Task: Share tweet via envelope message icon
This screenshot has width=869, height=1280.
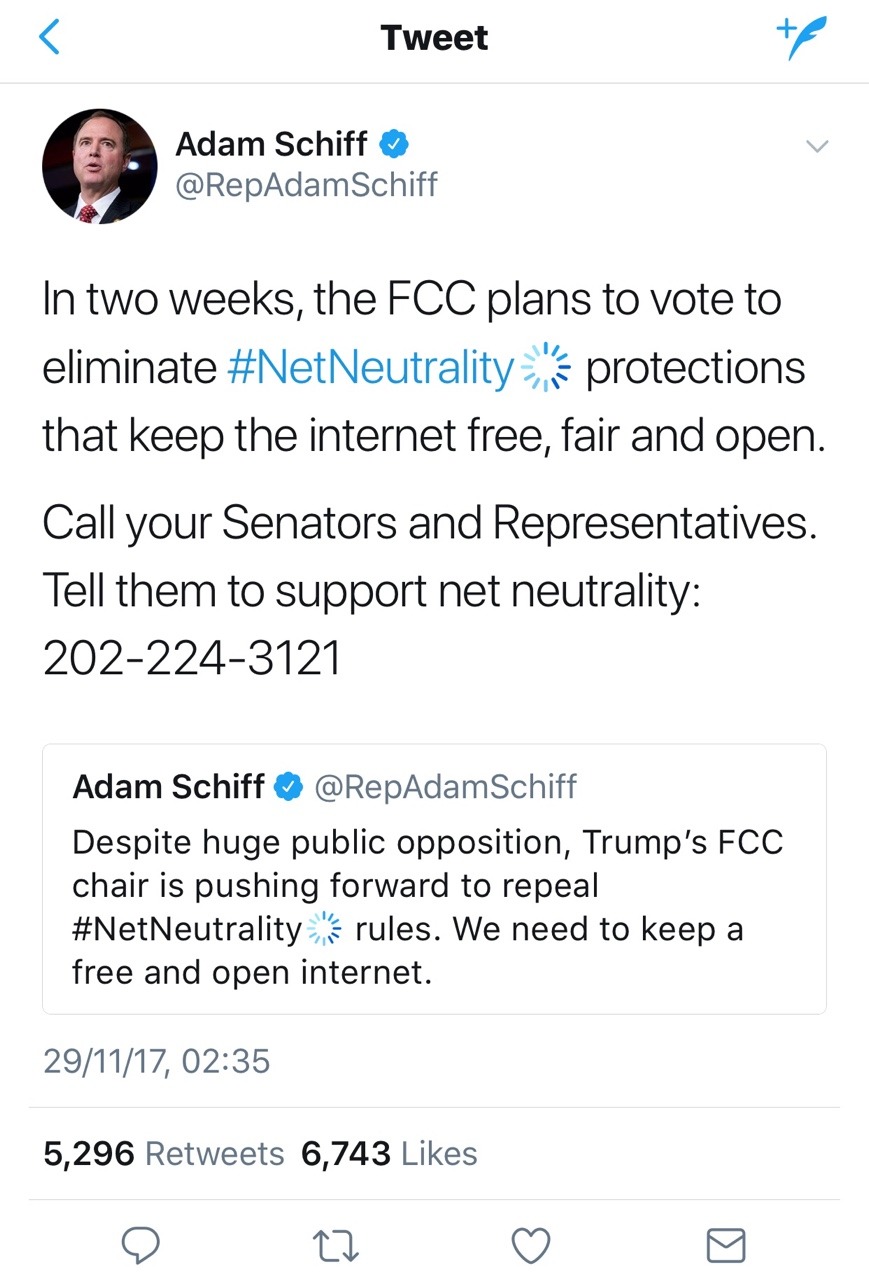Action: point(726,1245)
